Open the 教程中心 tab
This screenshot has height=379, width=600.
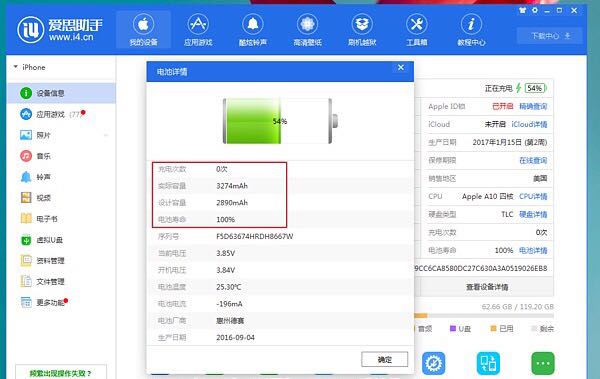click(x=471, y=30)
